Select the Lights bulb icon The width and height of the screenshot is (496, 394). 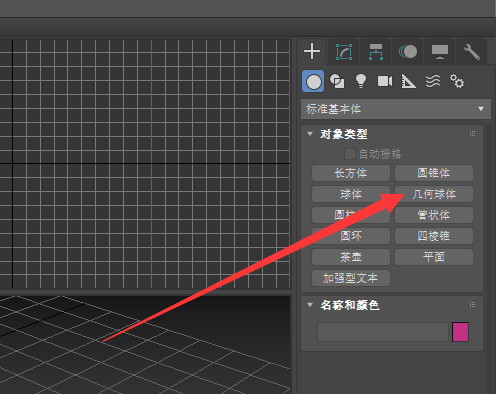pos(361,81)
